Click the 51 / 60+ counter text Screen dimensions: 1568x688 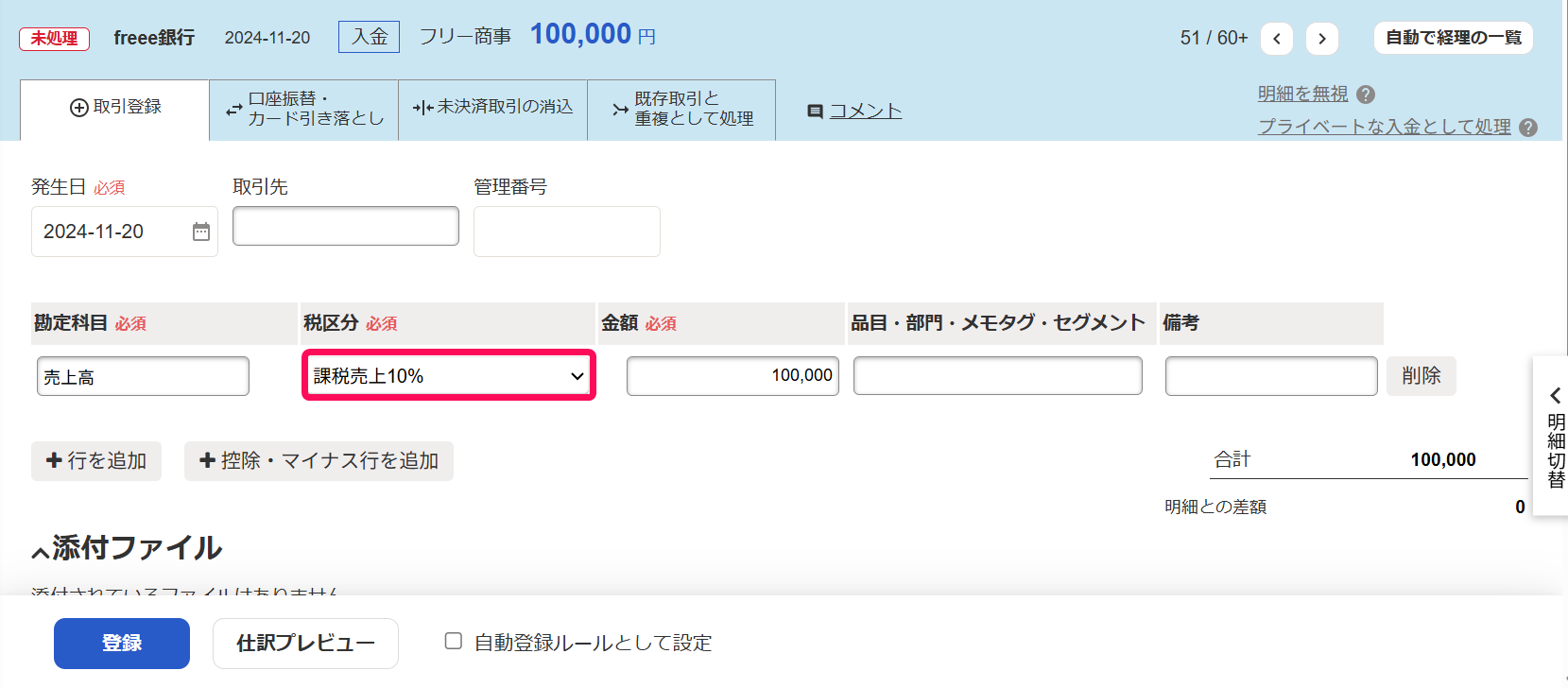(x=1214, y=38)
